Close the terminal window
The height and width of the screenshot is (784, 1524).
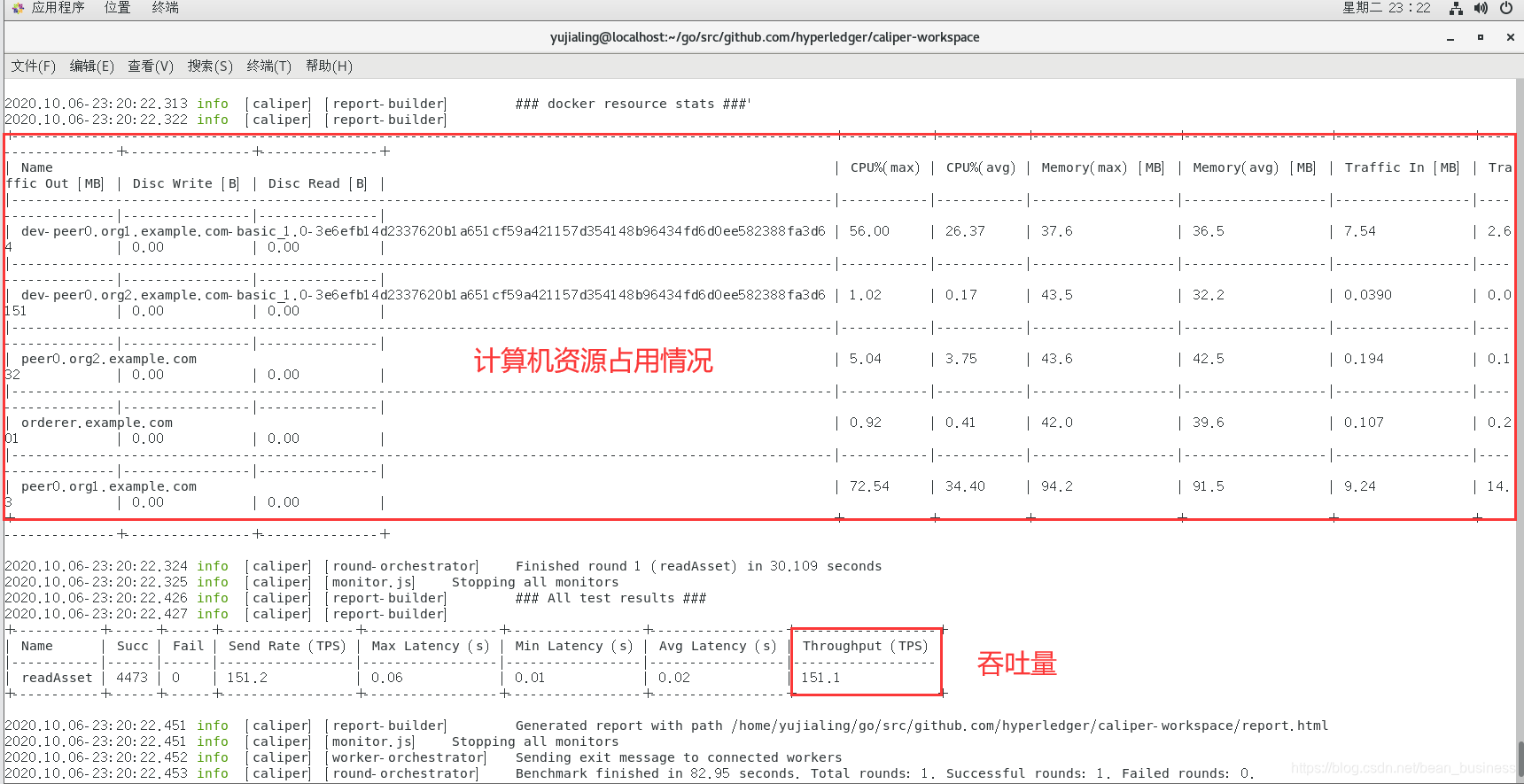point(1511,38)
